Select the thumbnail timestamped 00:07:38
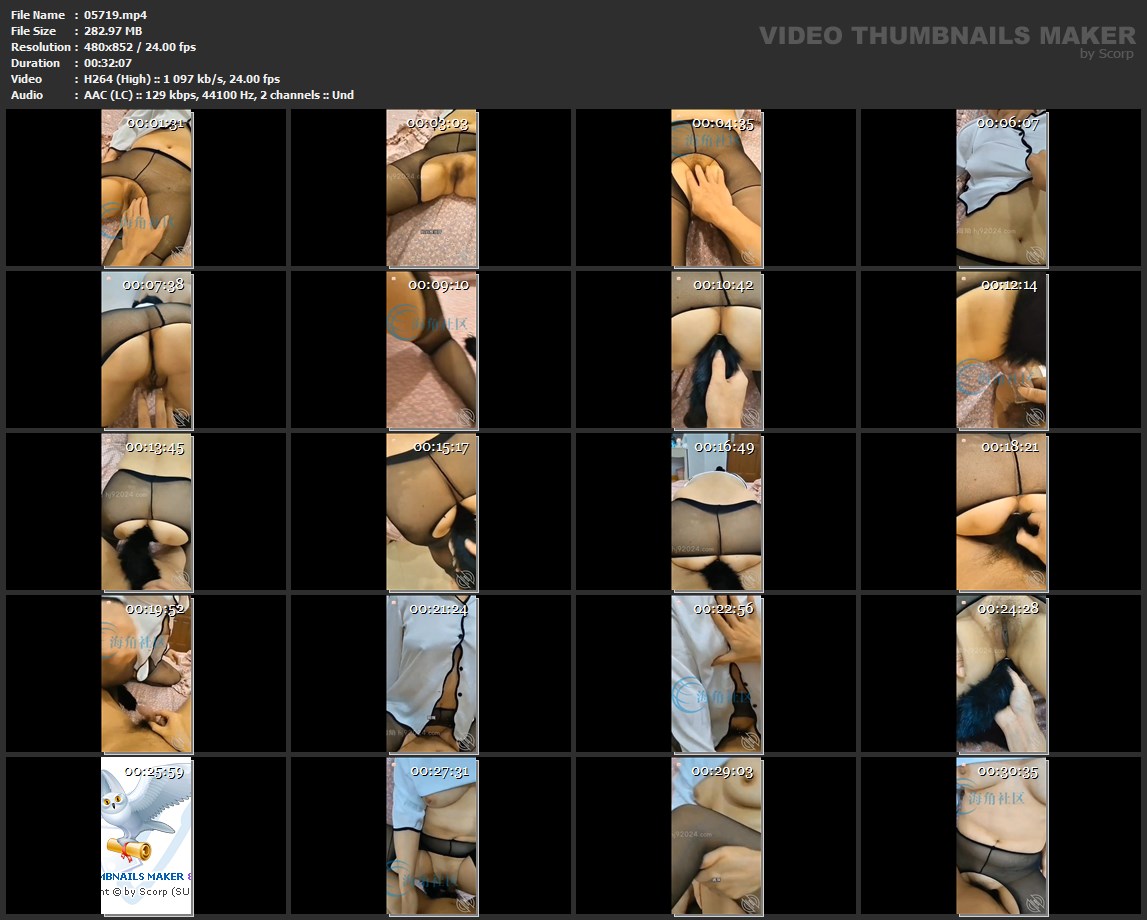 point(146,350)
